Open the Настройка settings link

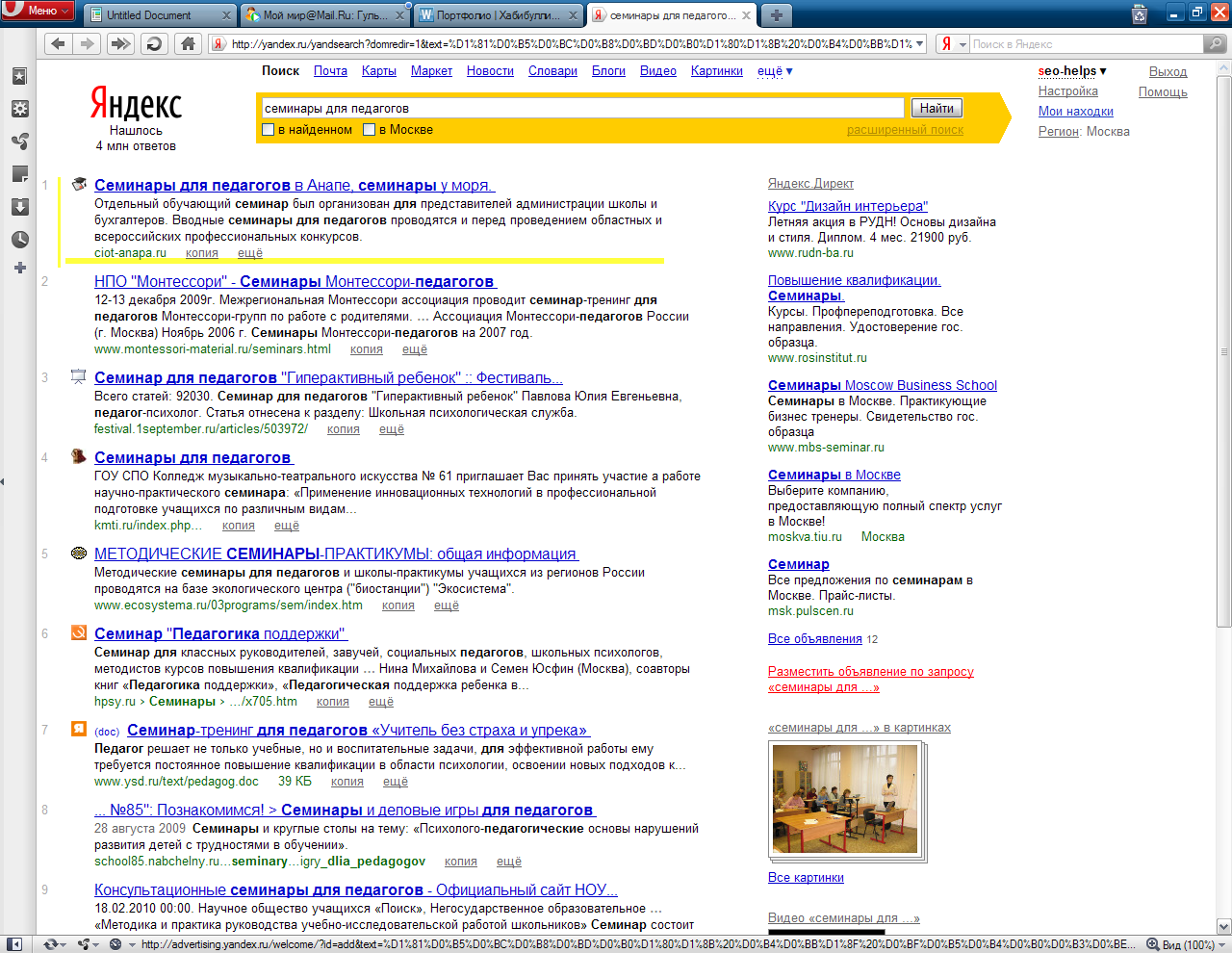coord(1068,91)
